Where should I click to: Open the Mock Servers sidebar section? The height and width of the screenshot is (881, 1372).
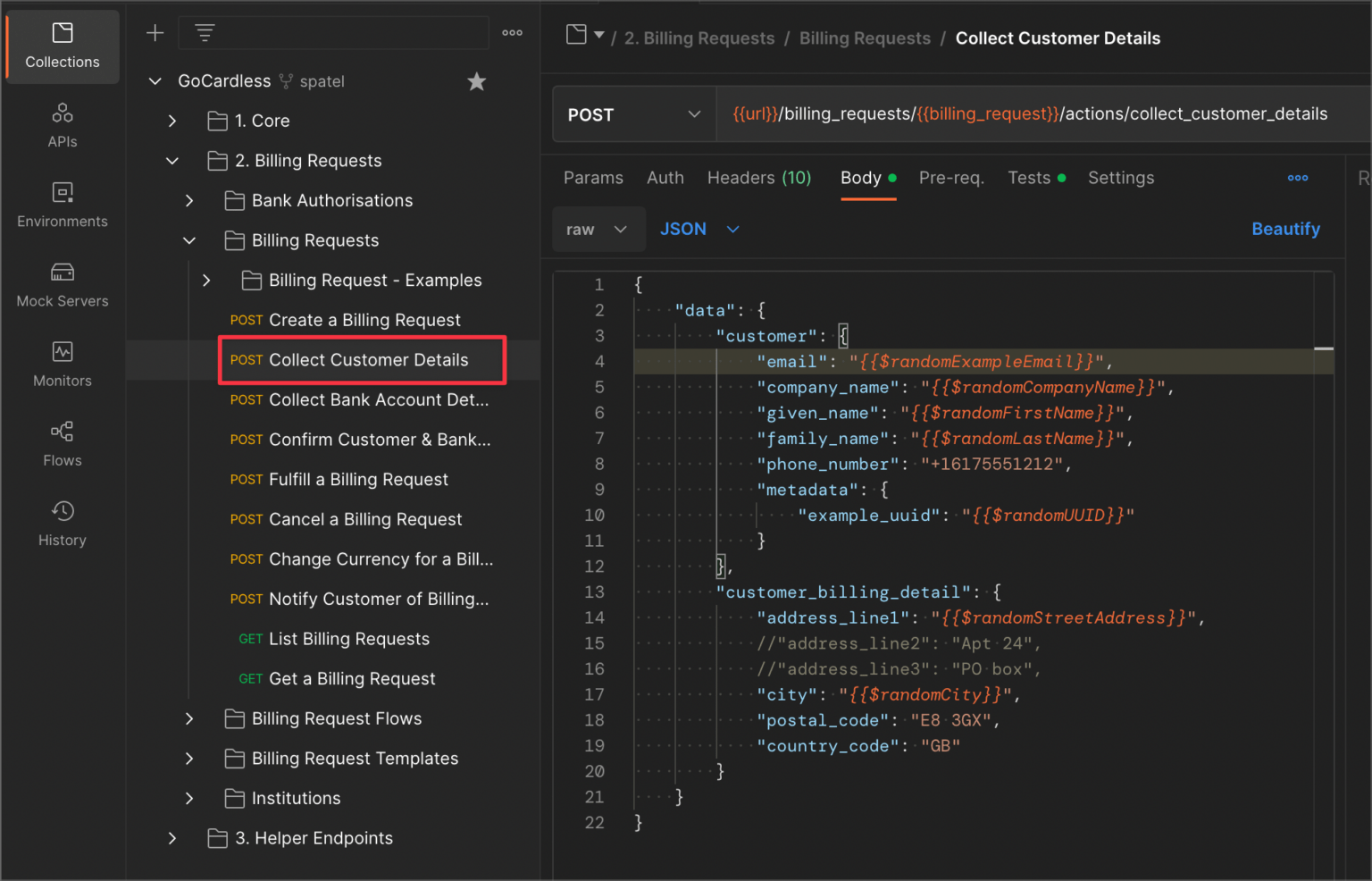pos(63,286)
